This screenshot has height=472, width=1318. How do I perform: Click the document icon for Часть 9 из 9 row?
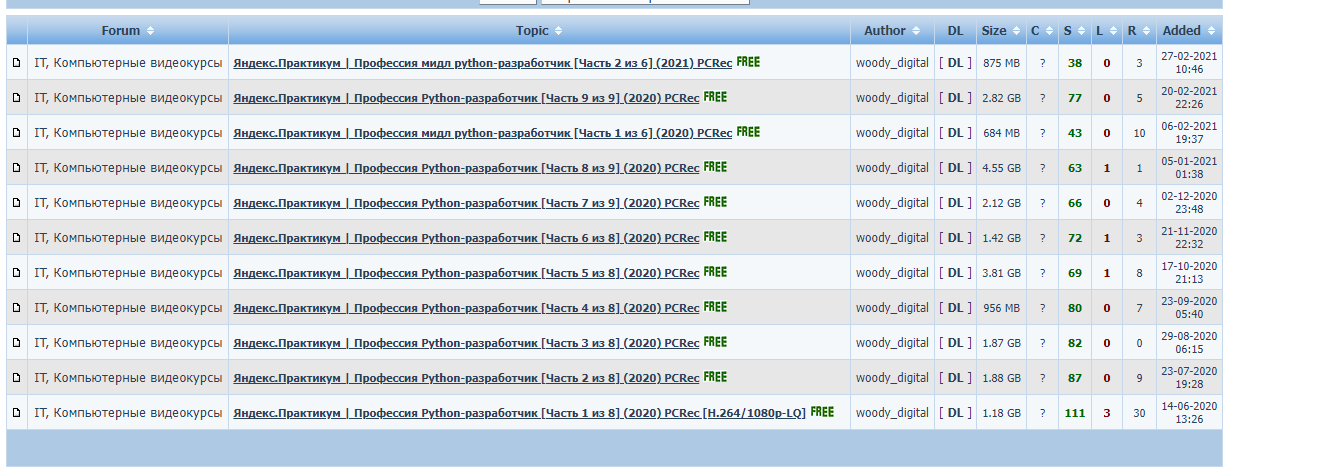point(16,98)
